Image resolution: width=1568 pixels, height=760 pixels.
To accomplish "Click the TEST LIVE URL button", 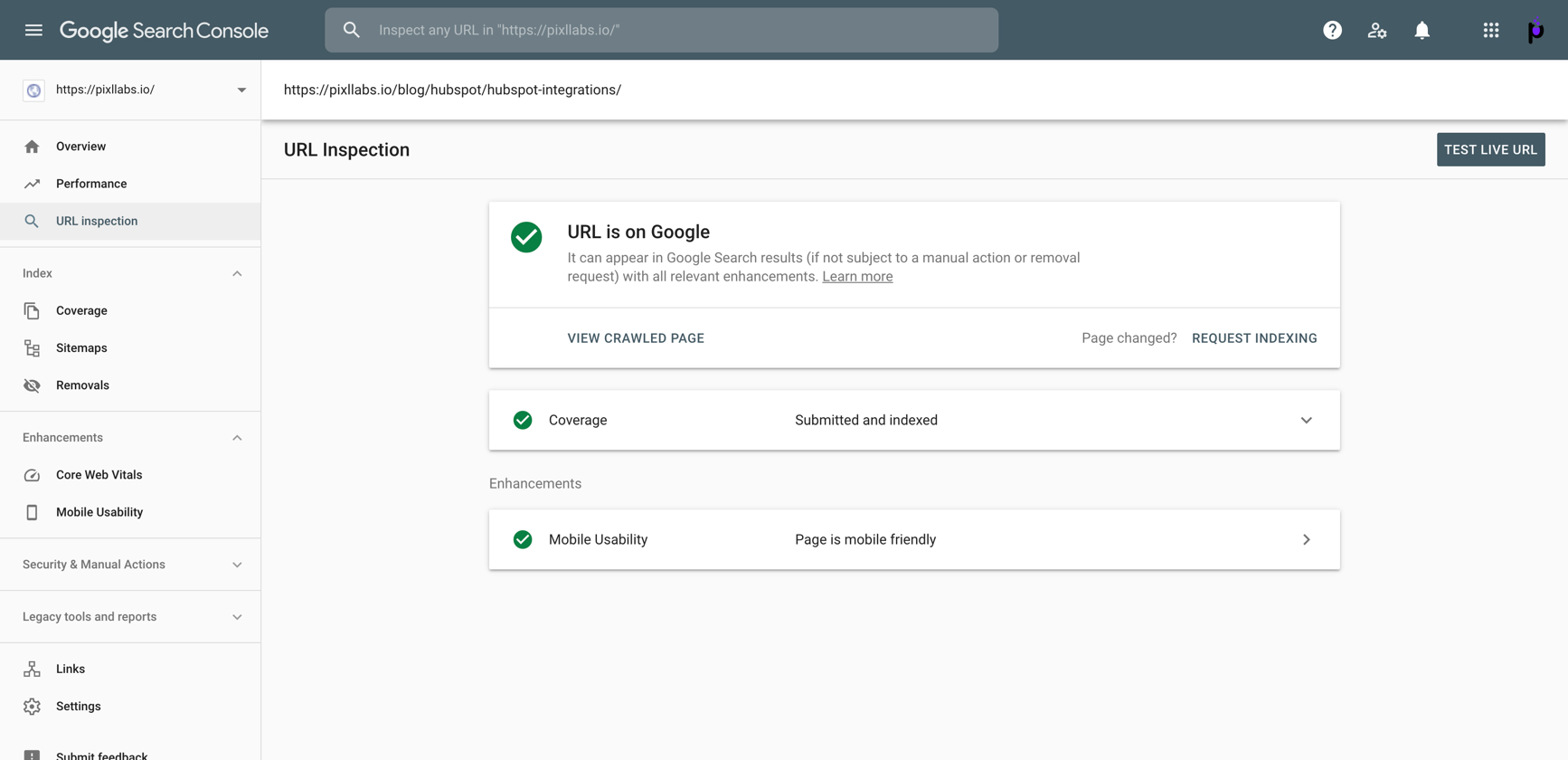I will (x=1490, y=149).
